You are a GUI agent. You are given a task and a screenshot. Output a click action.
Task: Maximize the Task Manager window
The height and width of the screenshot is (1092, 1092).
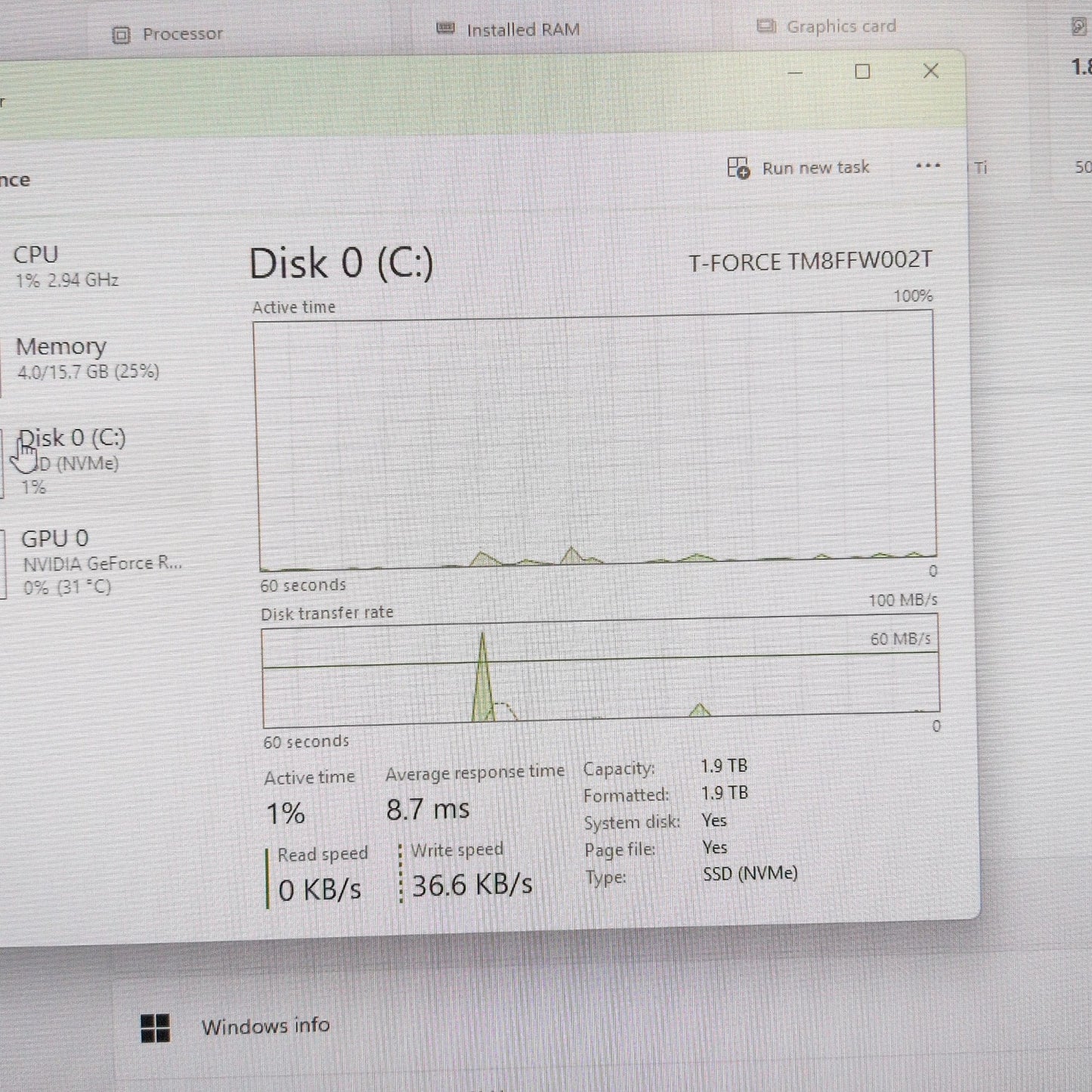pos(862,72)
